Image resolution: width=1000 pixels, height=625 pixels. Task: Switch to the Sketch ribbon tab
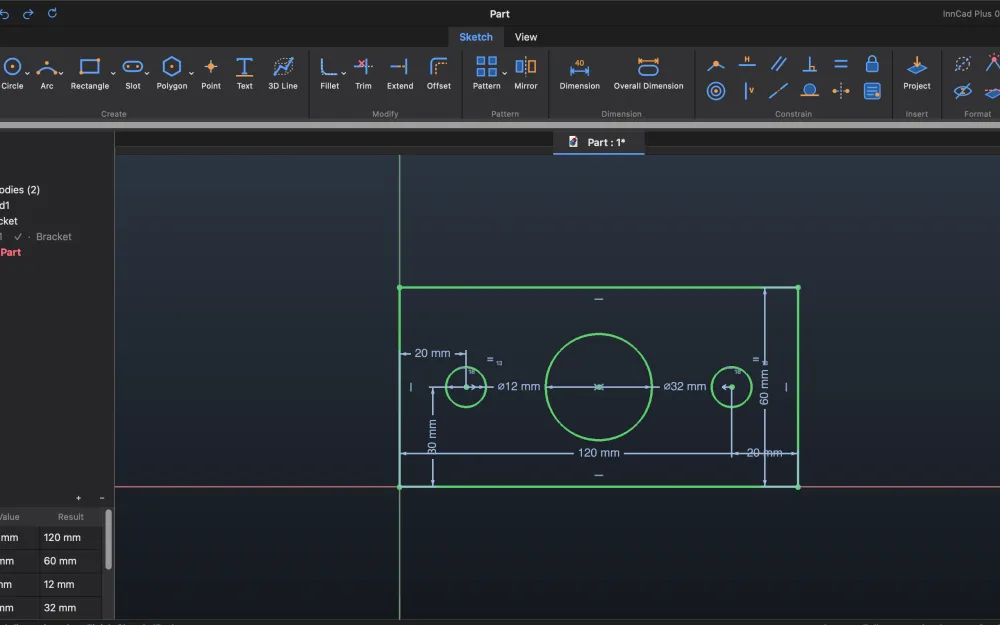[x=476, y=37]
